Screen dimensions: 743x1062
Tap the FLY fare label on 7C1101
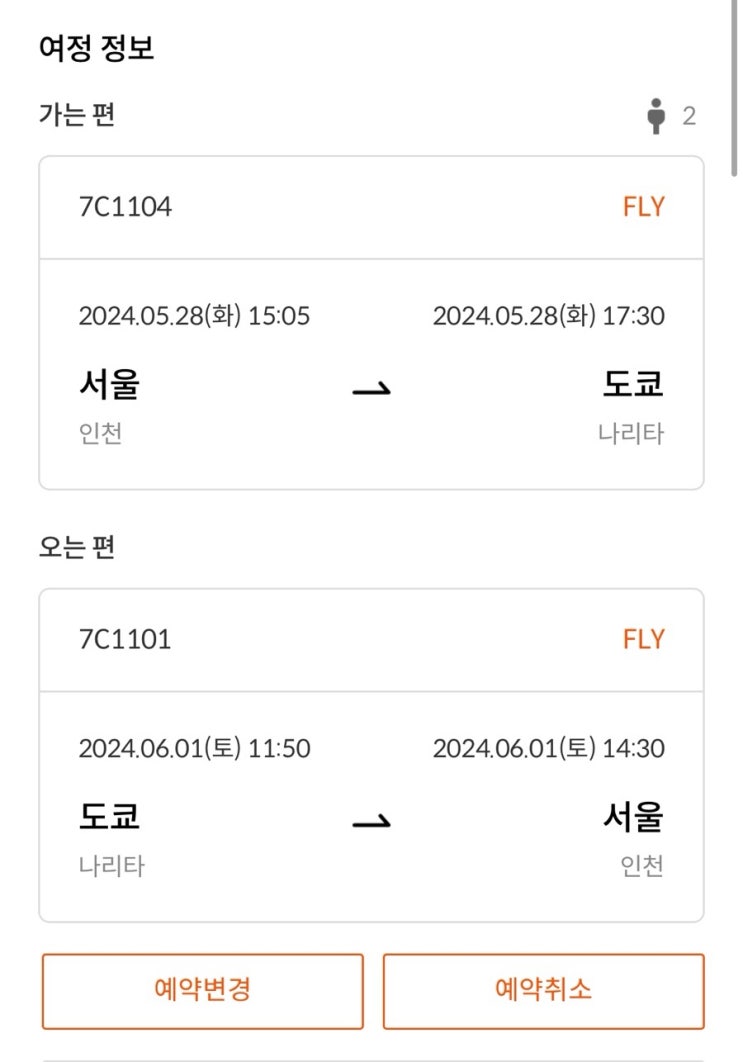[x=643, y=639]
